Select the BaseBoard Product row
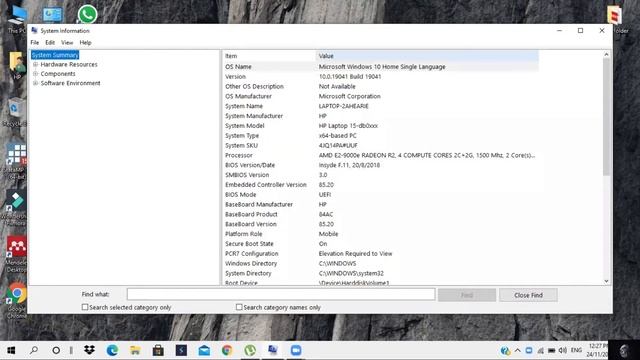640x360 pixels. (x=380, y=214)
